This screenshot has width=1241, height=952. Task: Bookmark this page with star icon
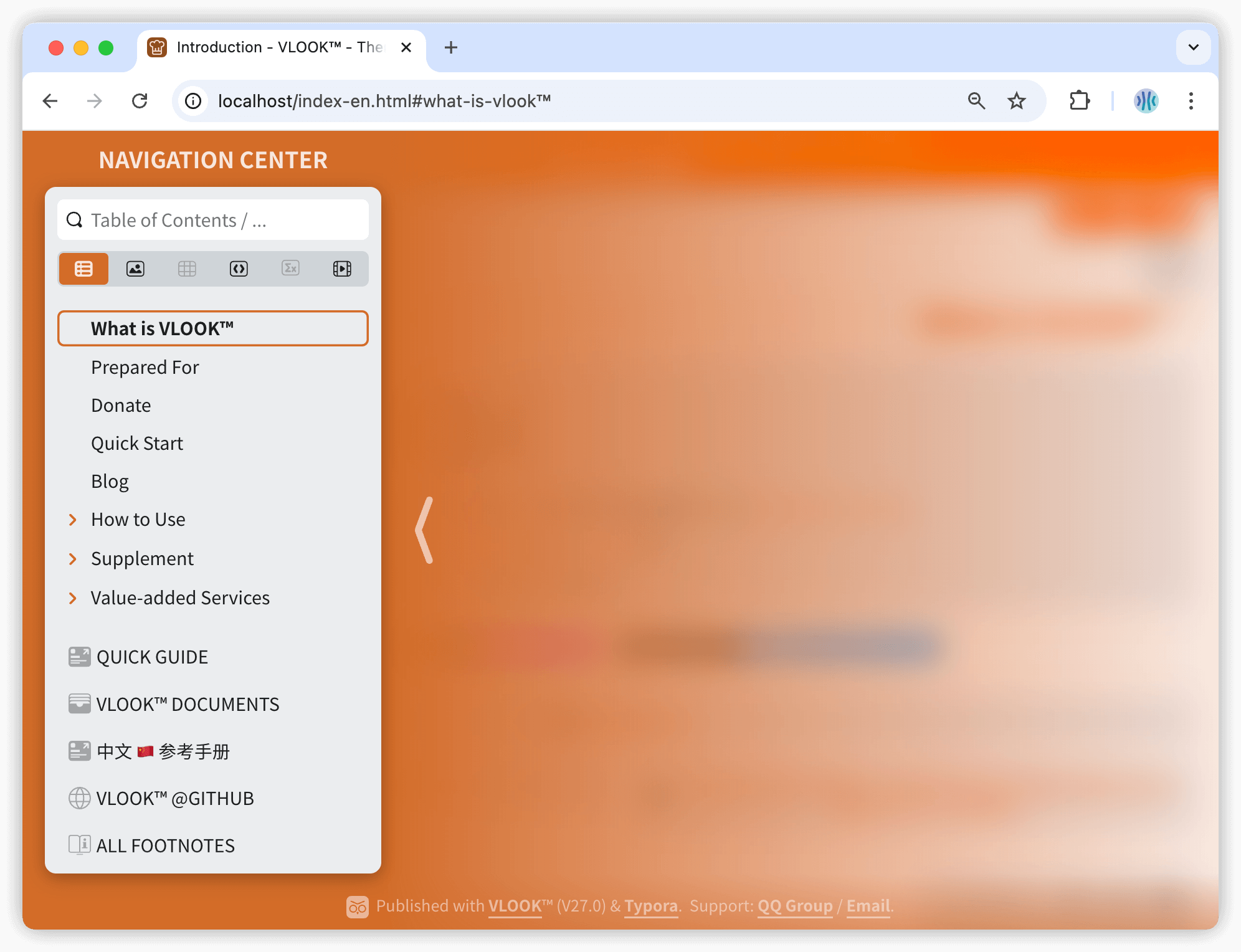point(1017,101)
